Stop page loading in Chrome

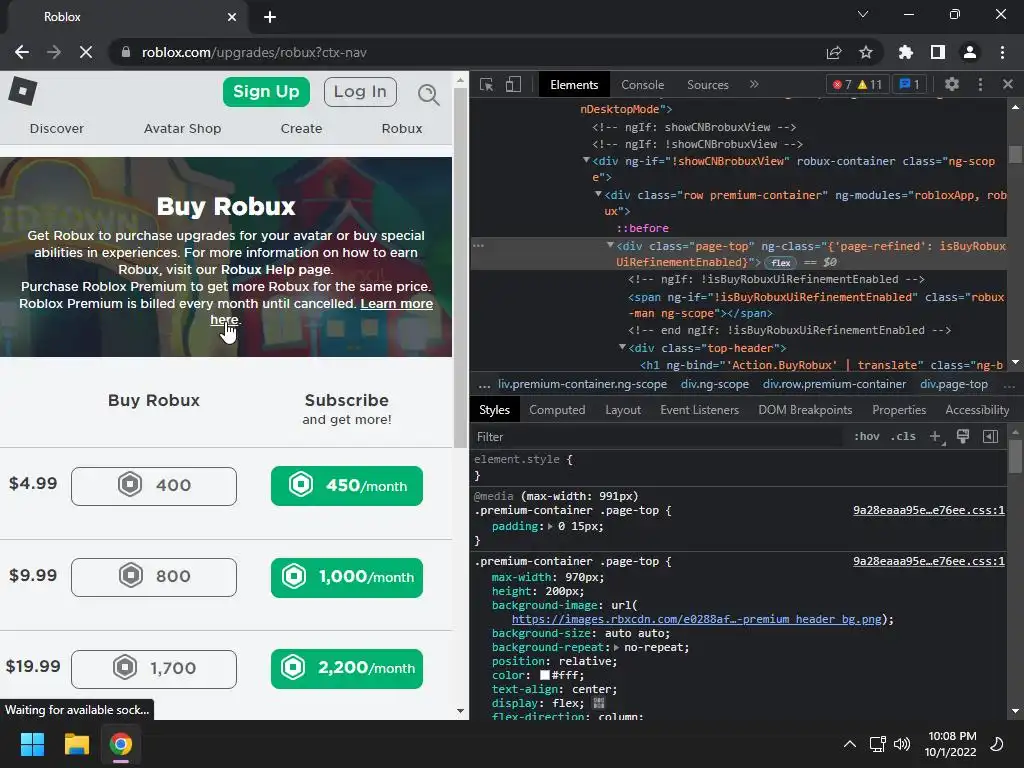pyautogui.click(x=86, y=52)
